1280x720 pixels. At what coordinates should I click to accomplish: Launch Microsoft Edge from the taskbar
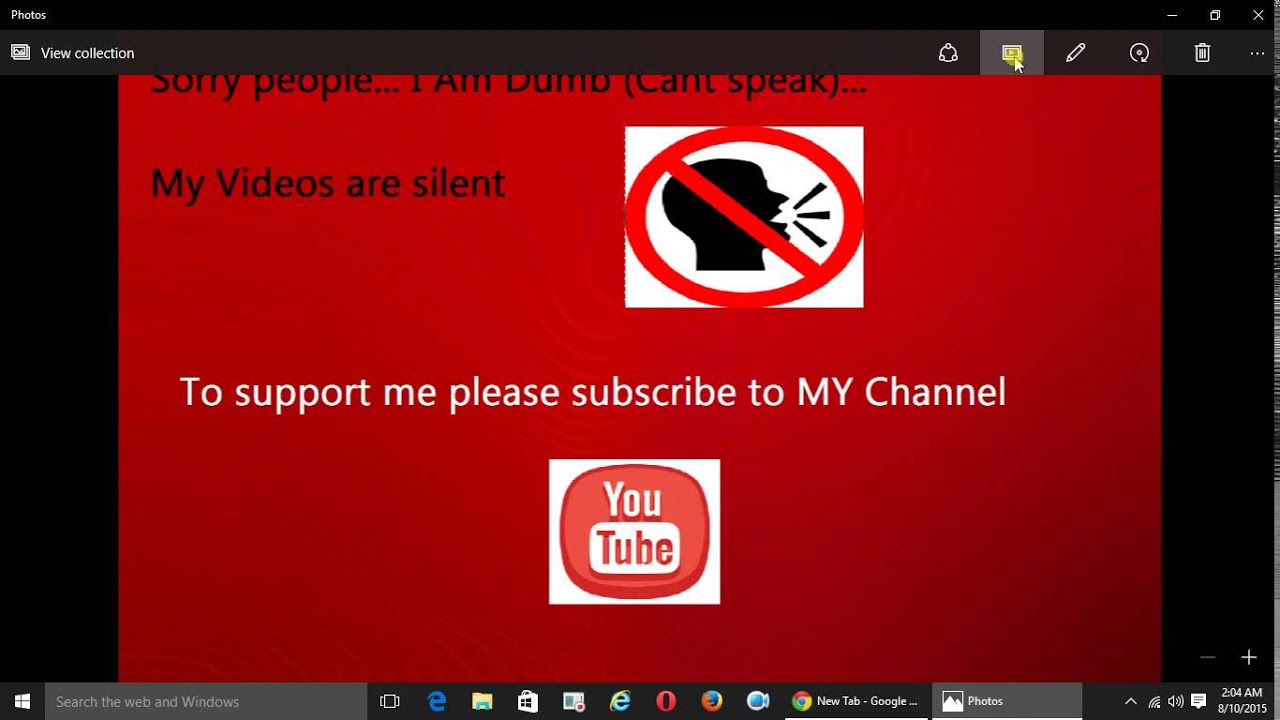pyautogui.click(x=437, y=701)
